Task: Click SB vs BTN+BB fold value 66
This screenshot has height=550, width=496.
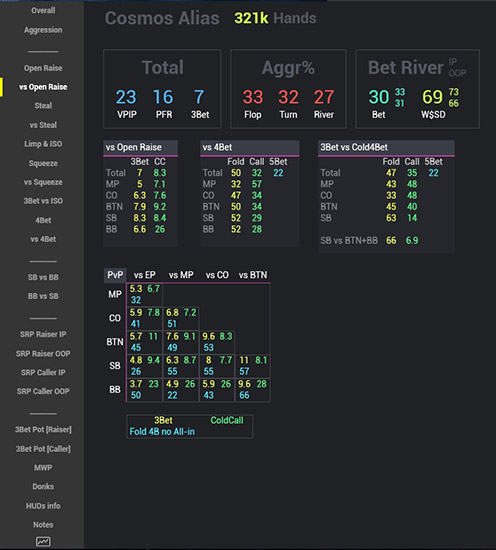Action: tap(391, 241)
